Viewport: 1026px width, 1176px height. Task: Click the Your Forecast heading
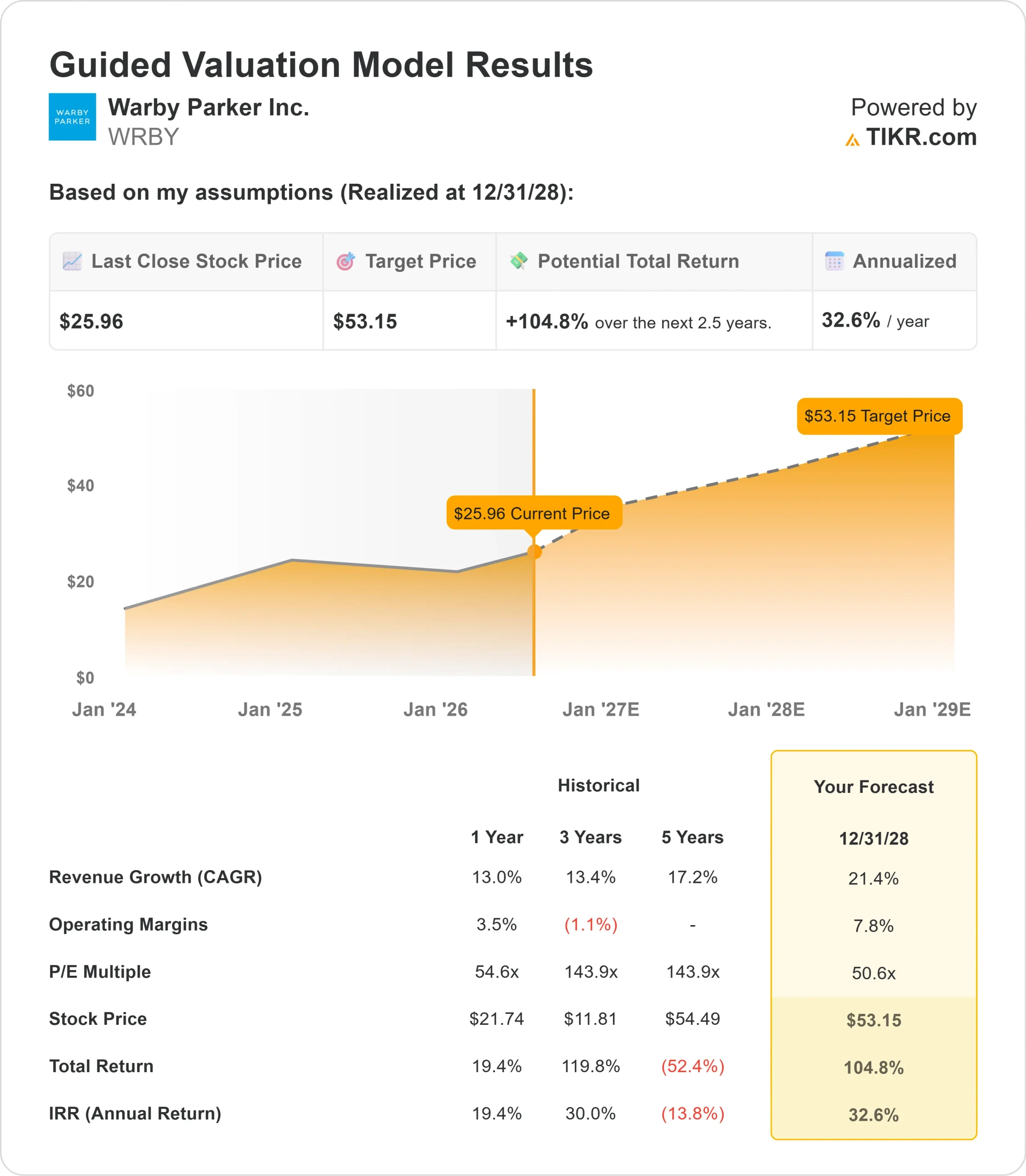(x=874, y=787)
